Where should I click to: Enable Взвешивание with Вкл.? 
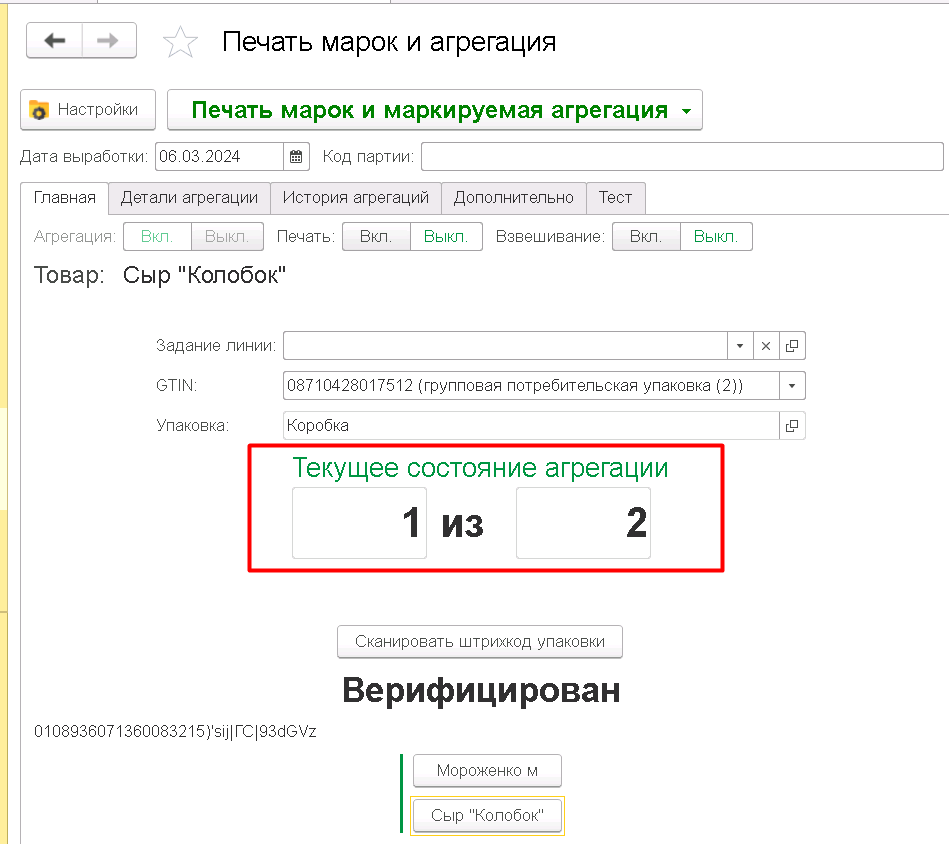[x=646, y=237]
